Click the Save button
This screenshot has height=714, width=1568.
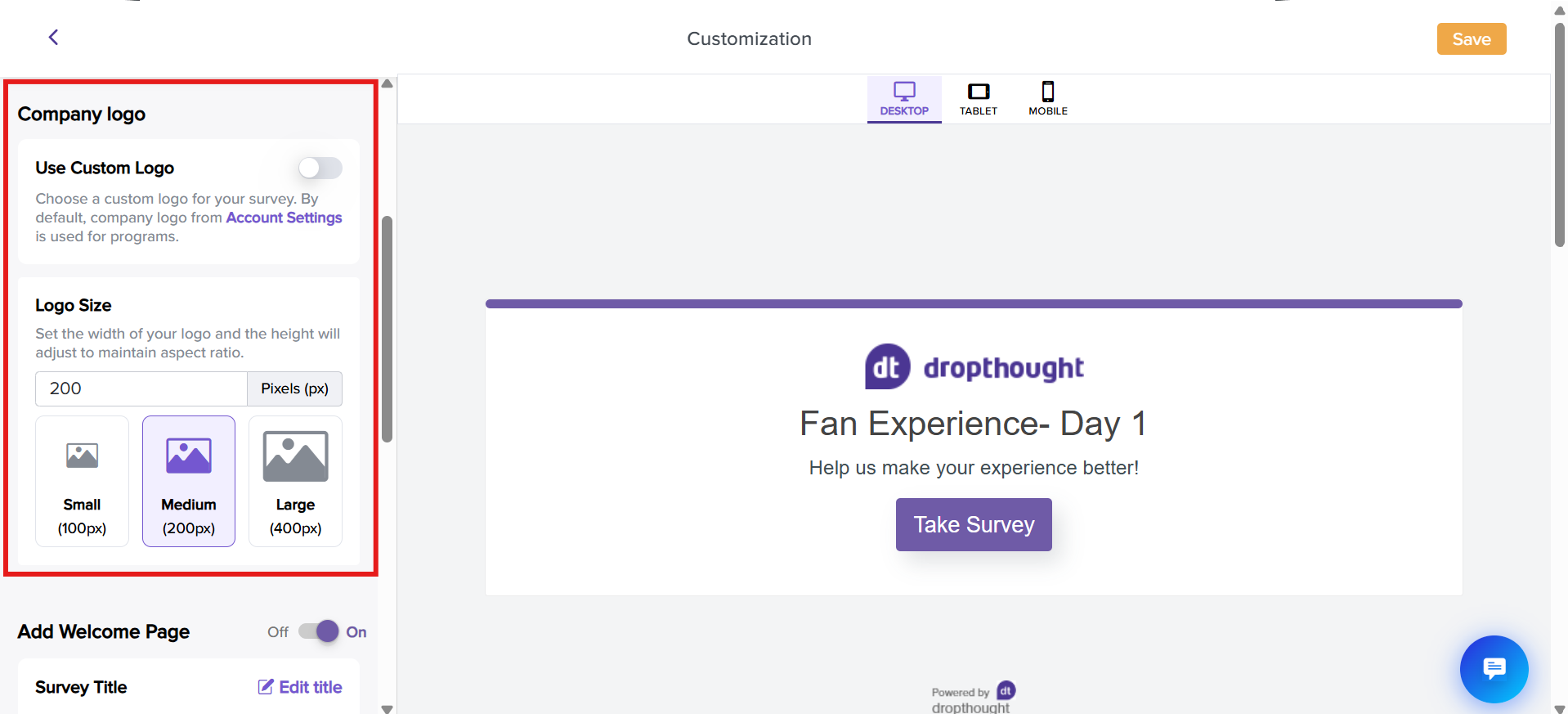(x=1471, y=39)
